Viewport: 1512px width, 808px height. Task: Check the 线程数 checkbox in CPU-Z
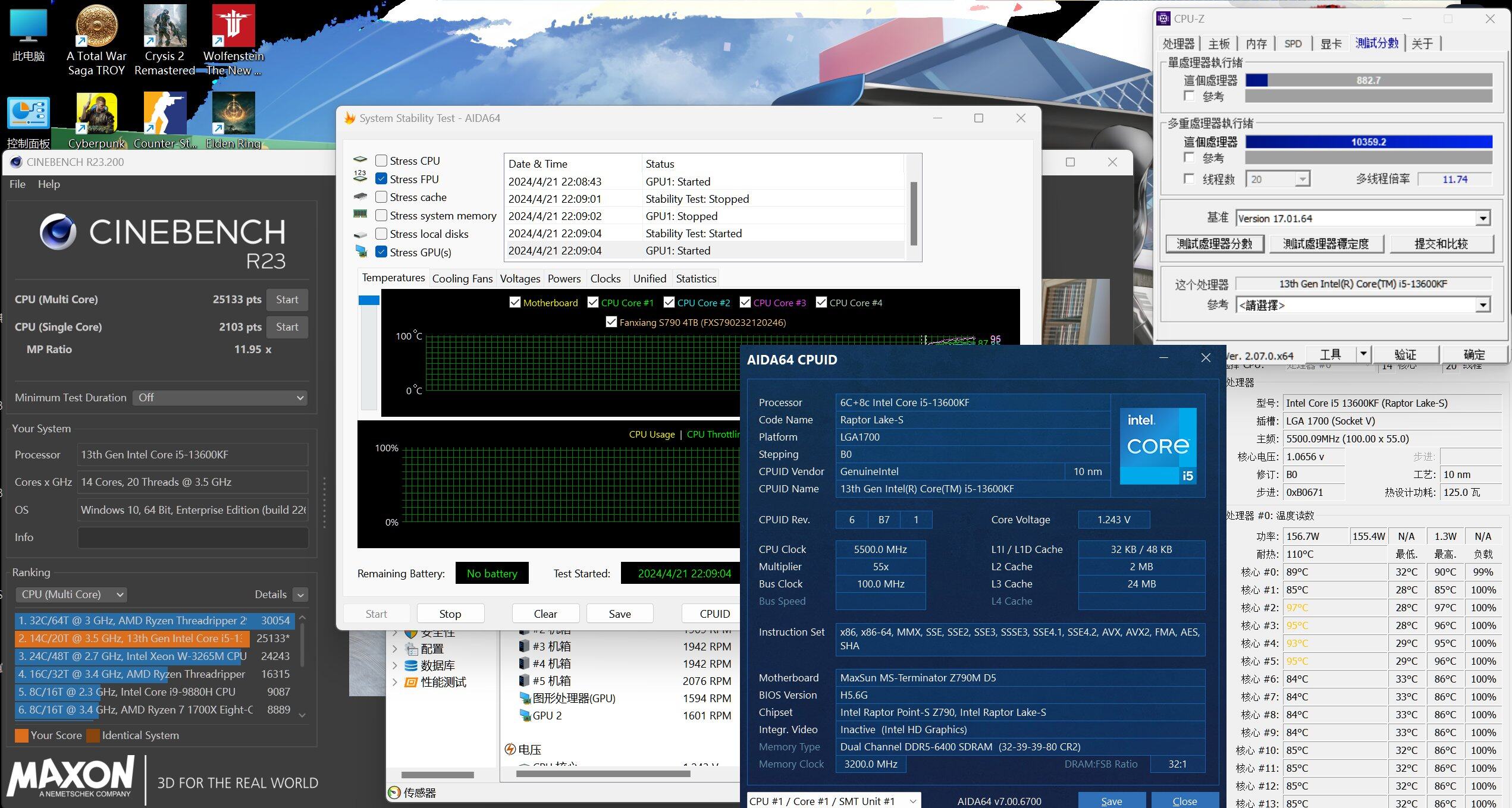point(1189,178)
